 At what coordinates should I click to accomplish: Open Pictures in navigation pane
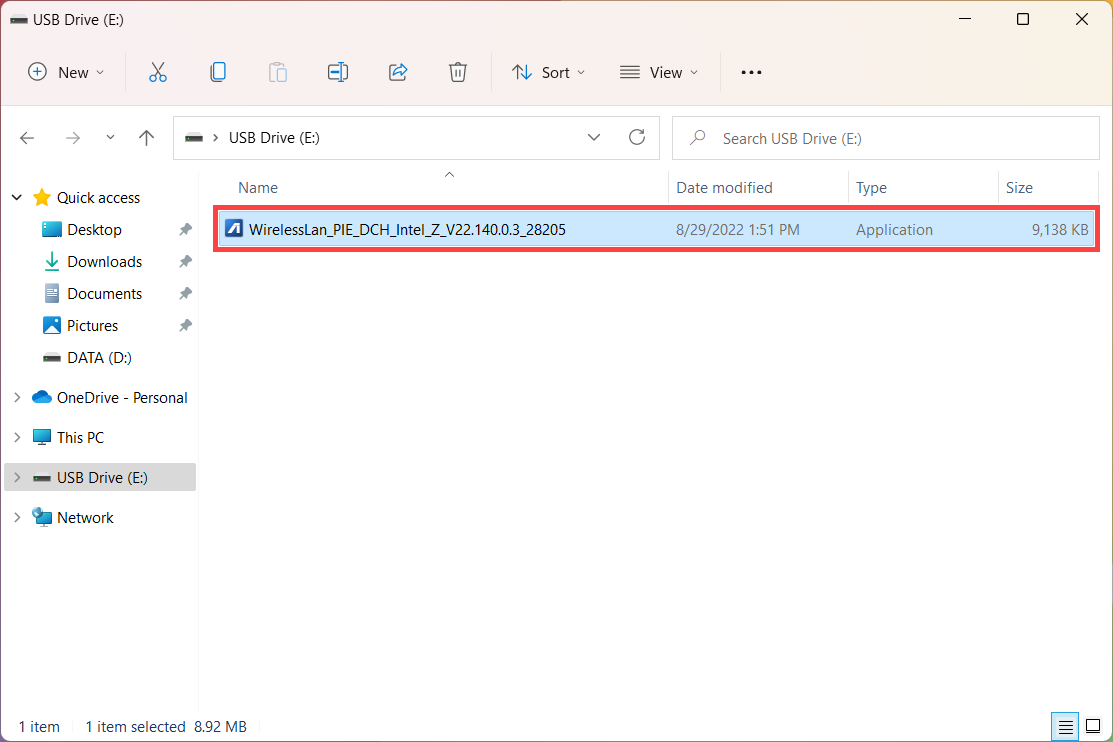click(x=92, y=325)
